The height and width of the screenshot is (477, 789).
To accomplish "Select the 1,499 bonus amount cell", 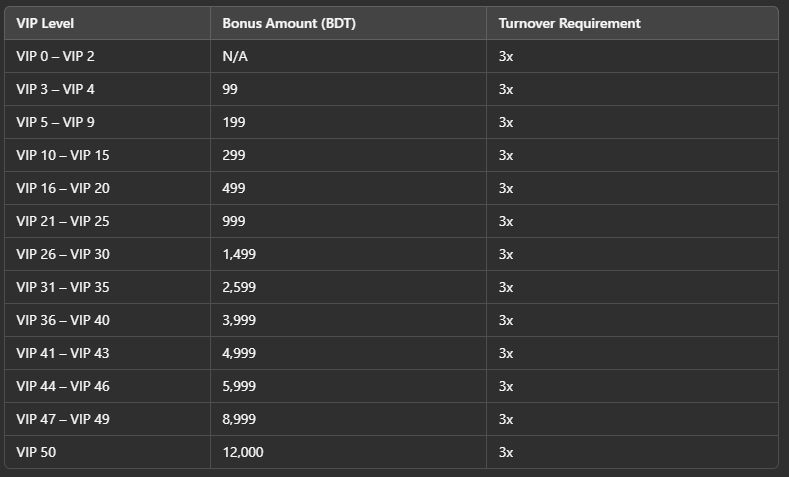I will click(x=348, y=254).
